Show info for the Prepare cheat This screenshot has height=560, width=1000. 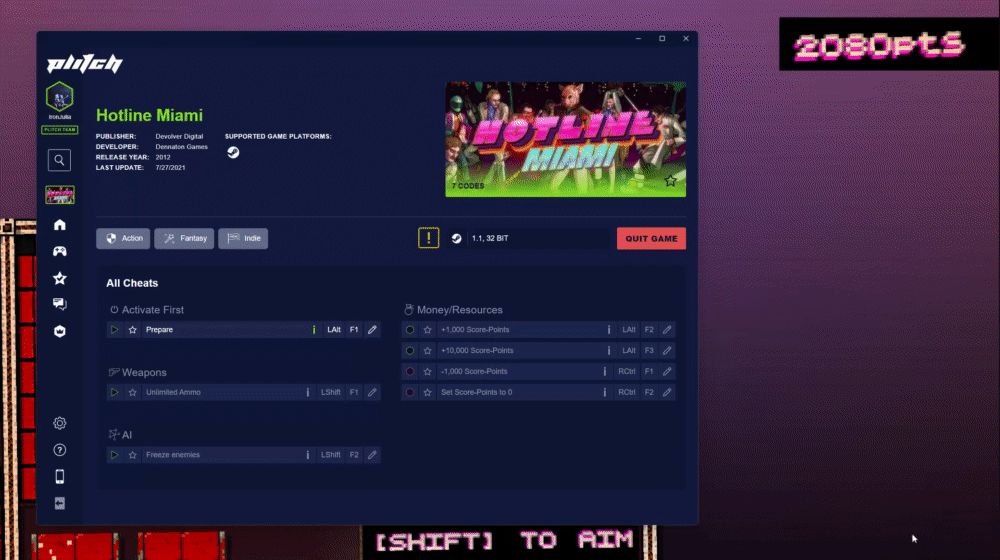(314, 330)
